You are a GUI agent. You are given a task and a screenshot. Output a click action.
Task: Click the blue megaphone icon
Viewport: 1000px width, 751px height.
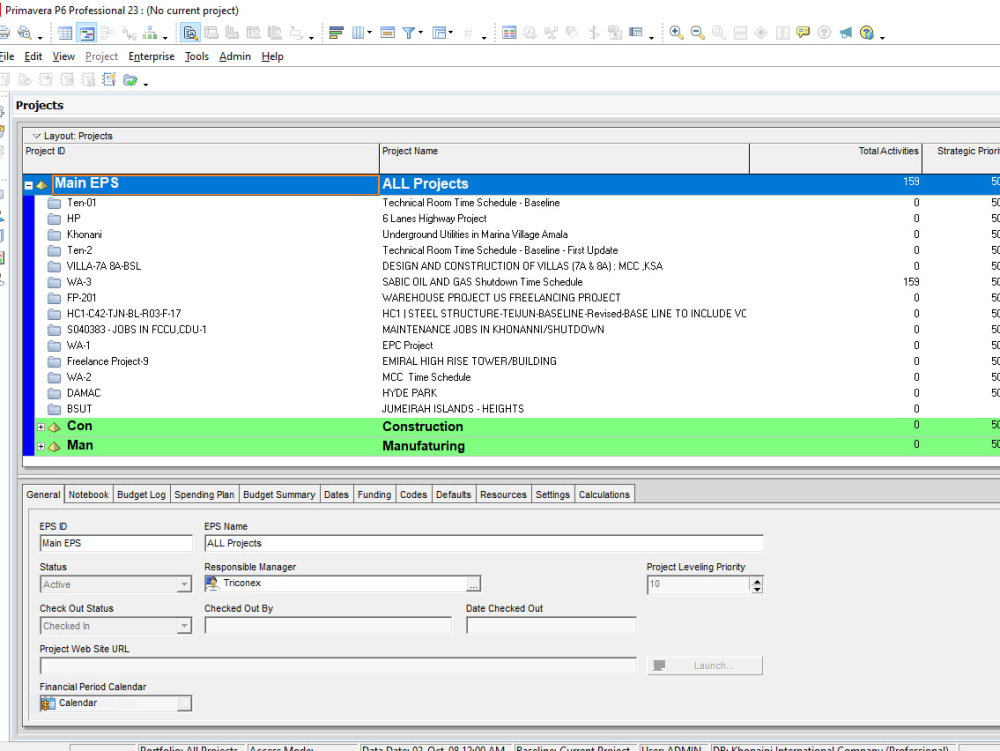(x=846, y=33)
